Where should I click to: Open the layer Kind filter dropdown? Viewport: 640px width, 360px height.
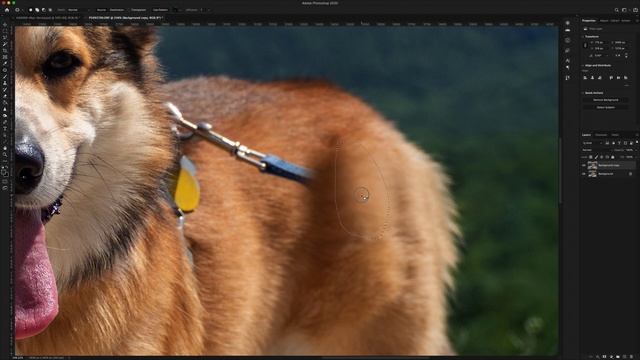pos(592,143)
